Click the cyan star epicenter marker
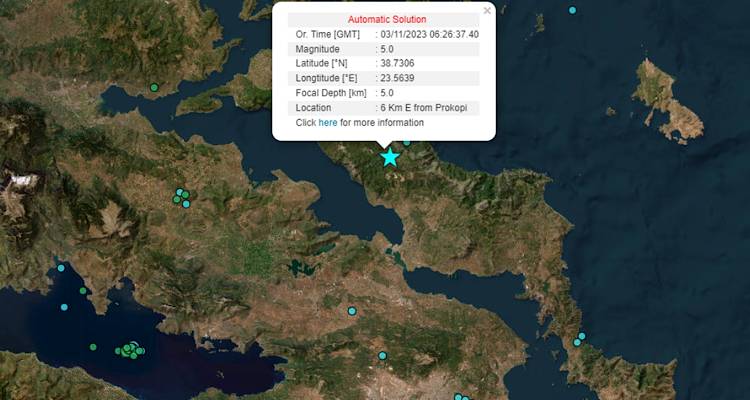 pyautogui.click(x=390, y=157)
